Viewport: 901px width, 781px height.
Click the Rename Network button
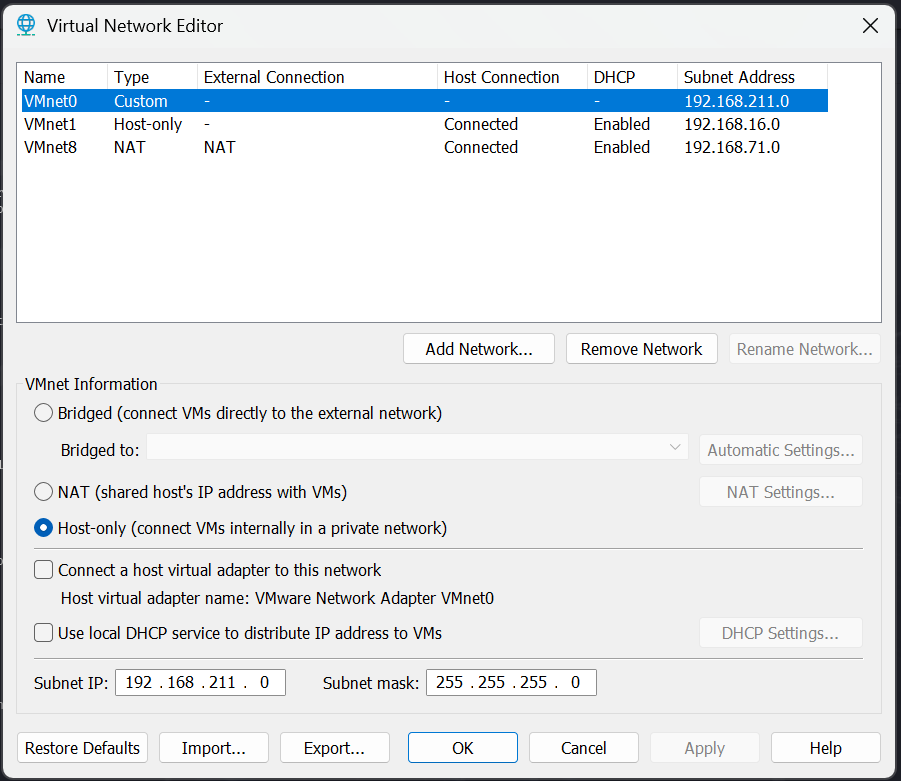click(x=804, y=349)
